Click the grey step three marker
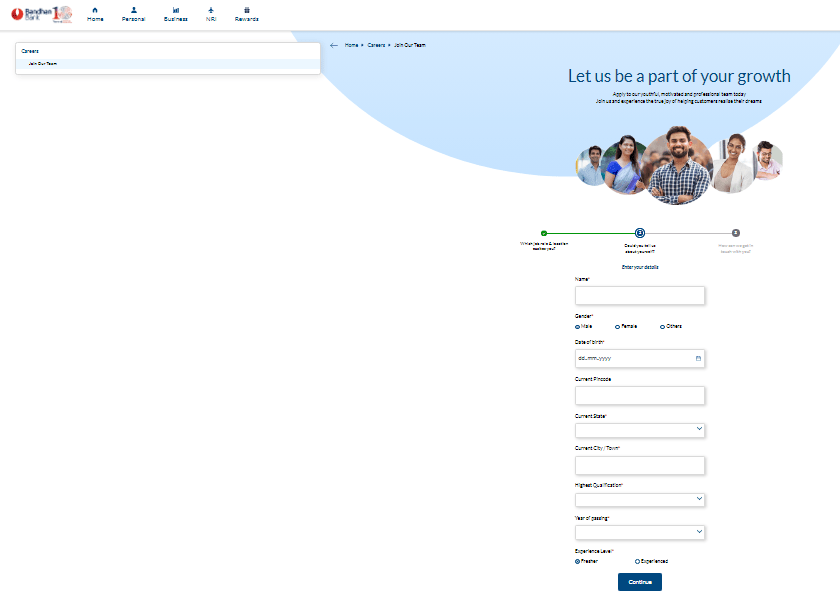 pos(736,233)
